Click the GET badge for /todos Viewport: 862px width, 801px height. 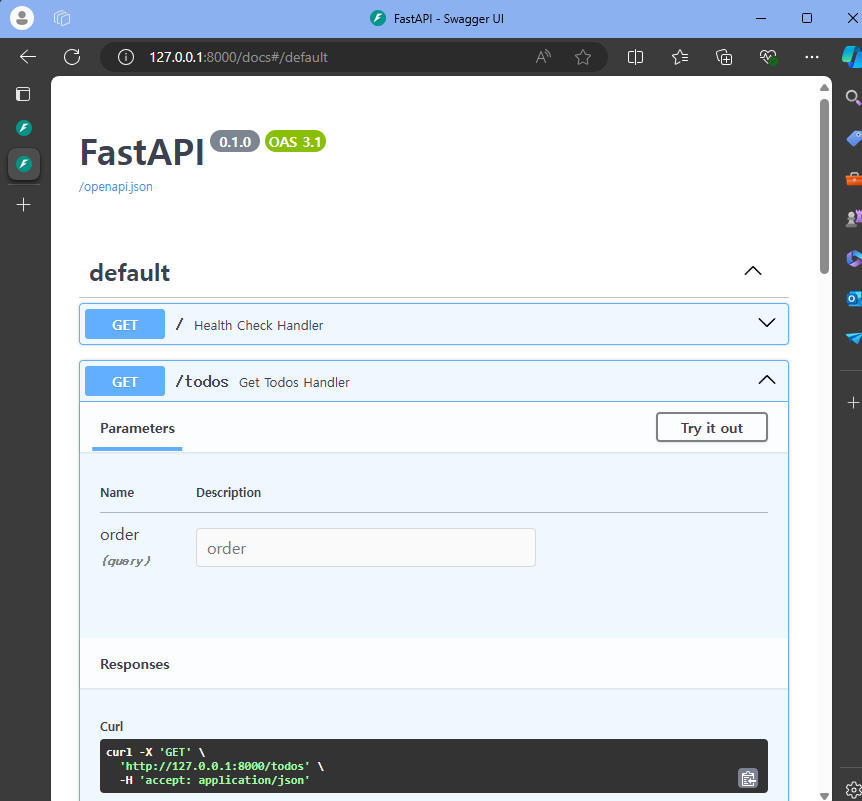pyautogui.click(x=125, y=382)
